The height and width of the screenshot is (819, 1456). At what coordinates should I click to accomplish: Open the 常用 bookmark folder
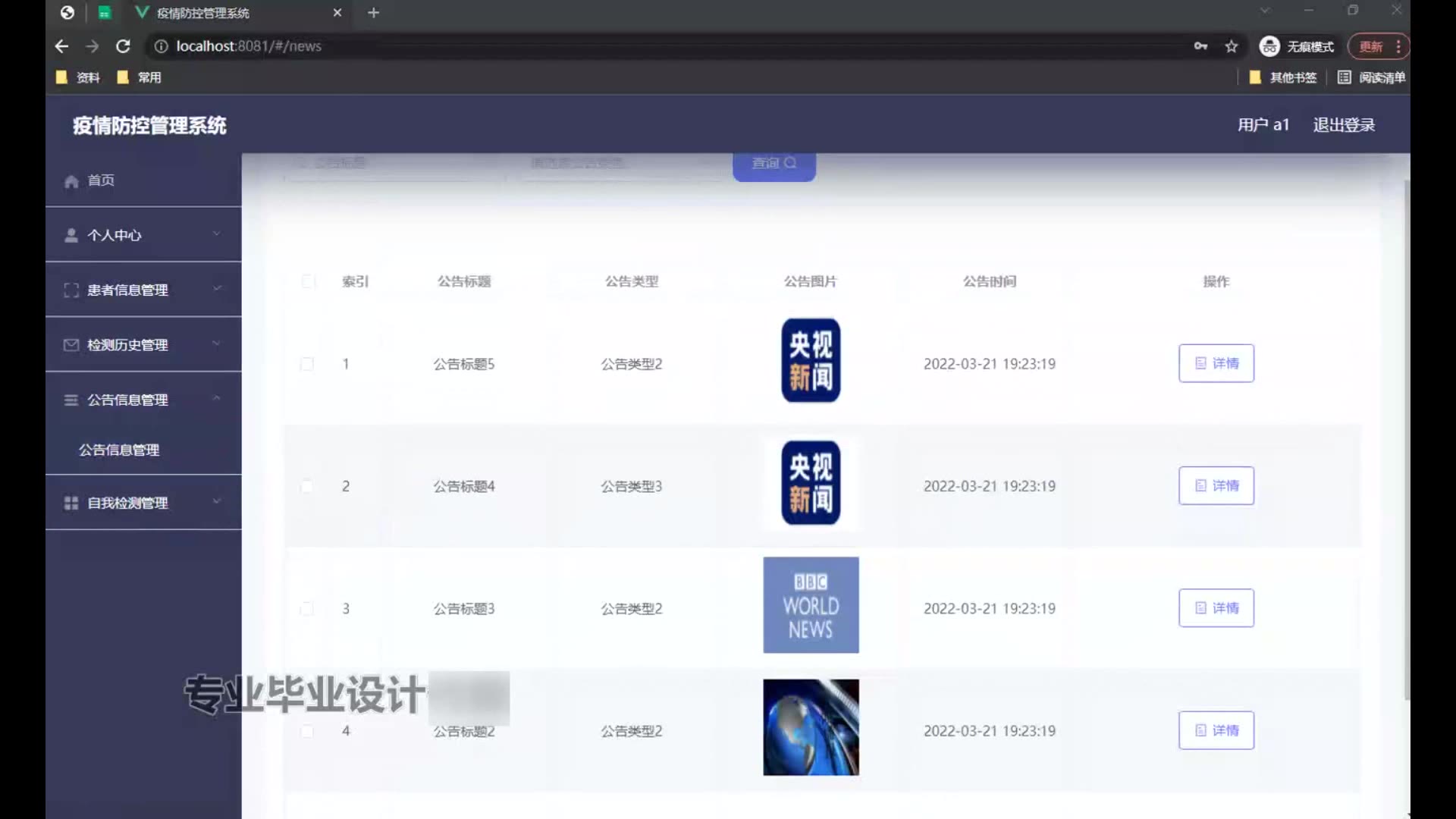pyautogui.click(x=140, y=77)
